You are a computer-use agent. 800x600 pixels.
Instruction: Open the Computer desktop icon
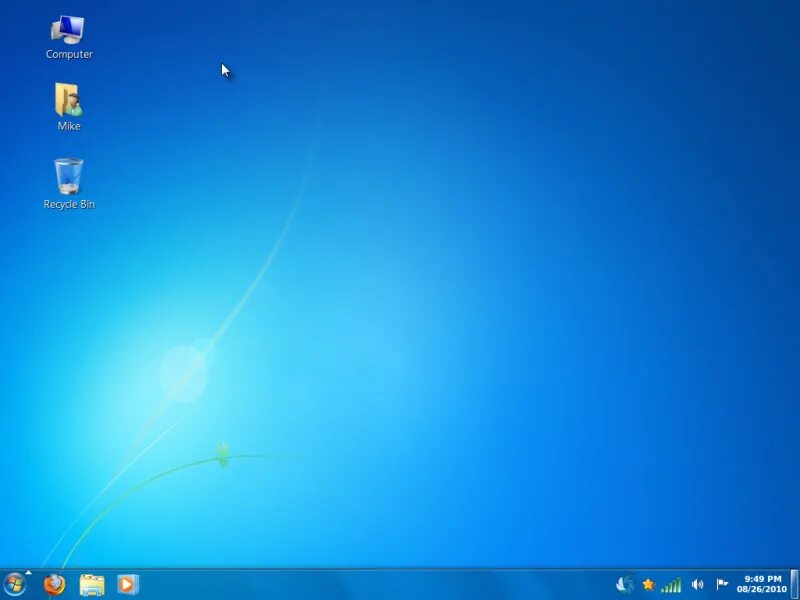[x=68, y=30]
